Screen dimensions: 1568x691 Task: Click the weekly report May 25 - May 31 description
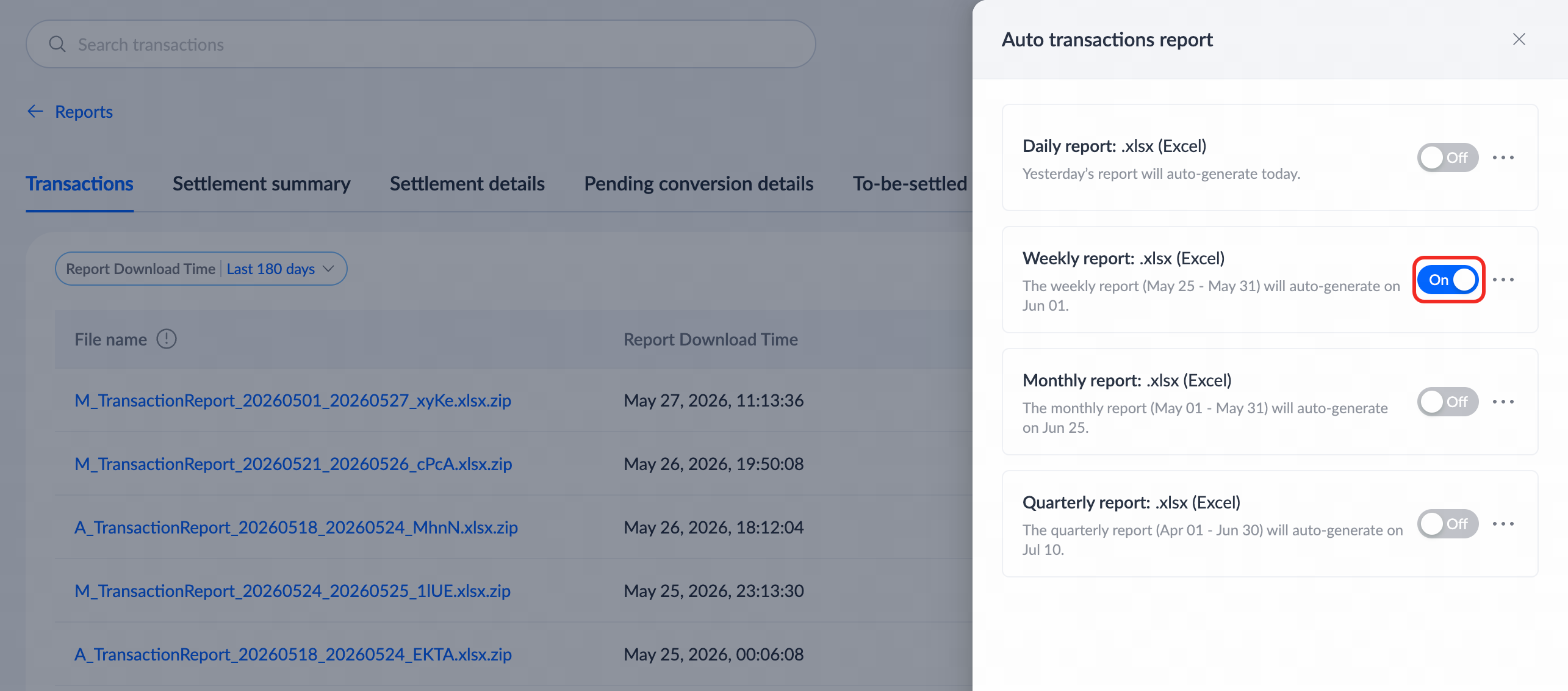(1211, 295)
